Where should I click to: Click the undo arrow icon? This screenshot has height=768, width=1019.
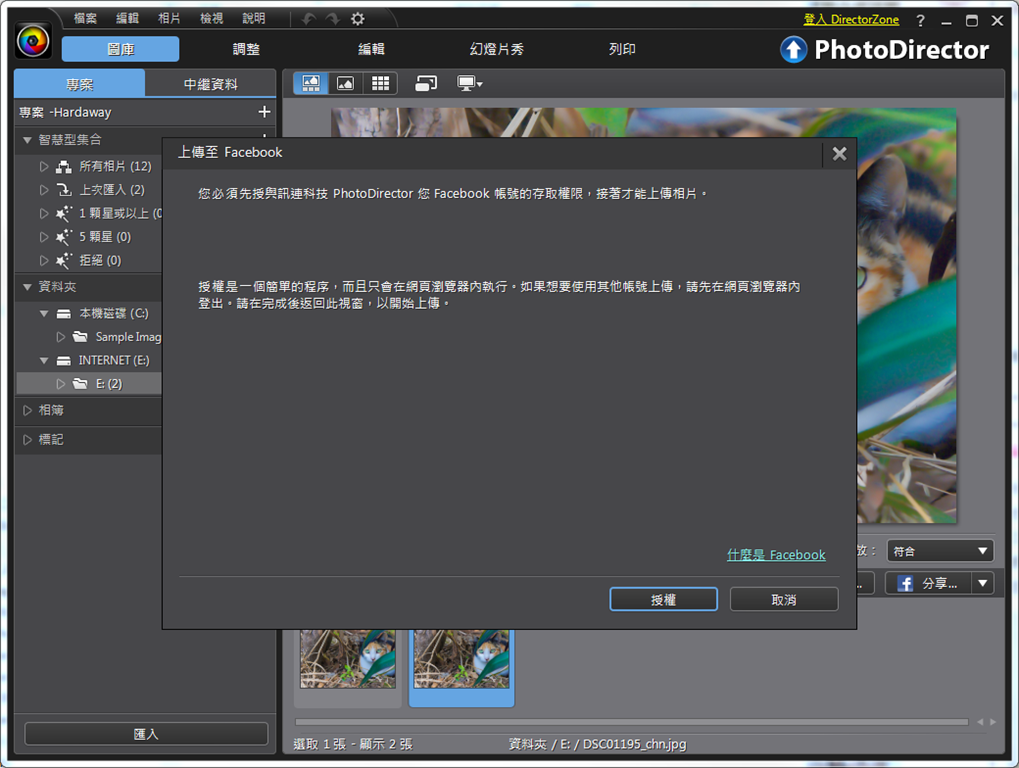coord(309,19)
